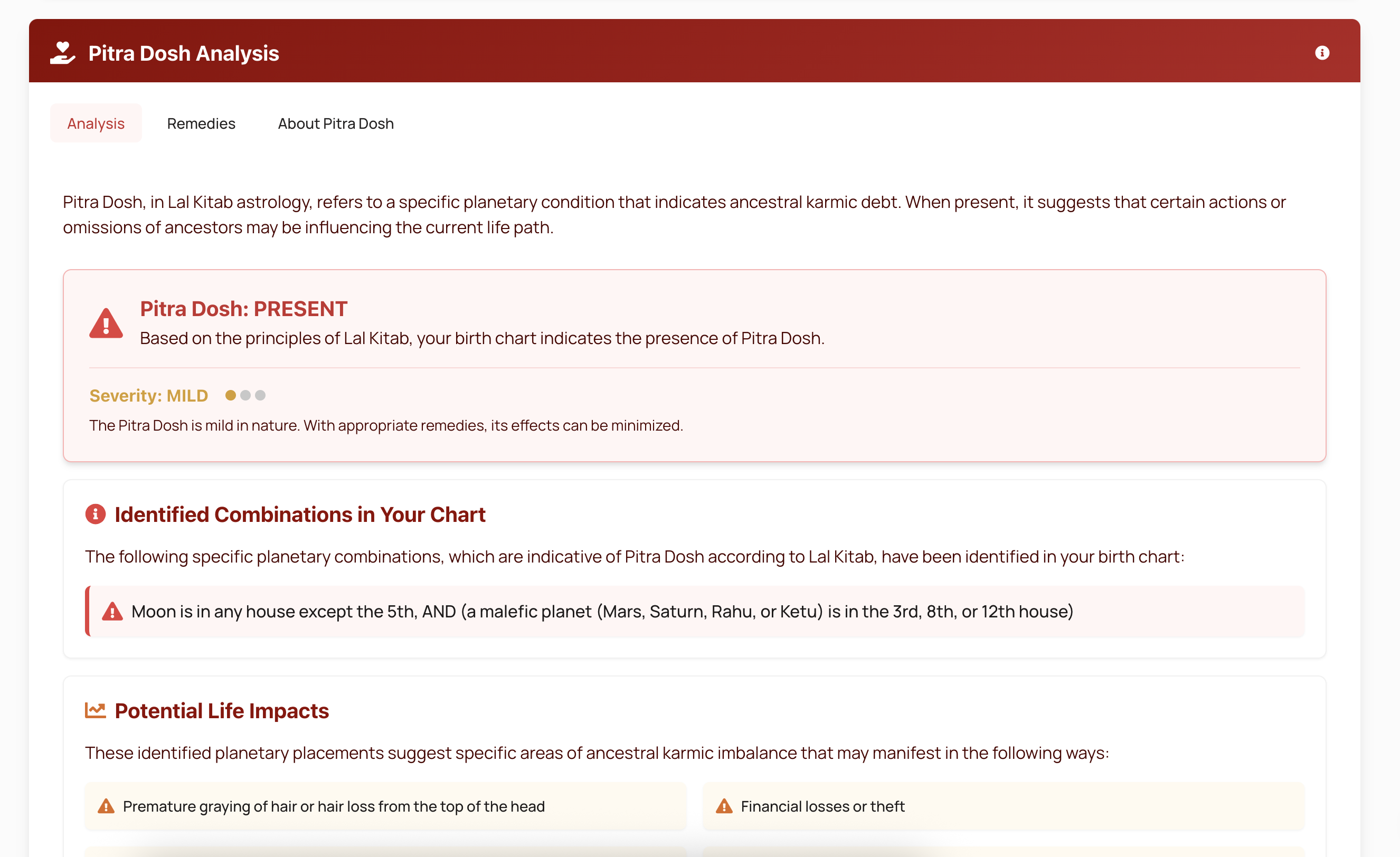Click the 'Moon is in any house except the 5th' row
Viewport: 1400px width, 857px height.
coord(695,612)
